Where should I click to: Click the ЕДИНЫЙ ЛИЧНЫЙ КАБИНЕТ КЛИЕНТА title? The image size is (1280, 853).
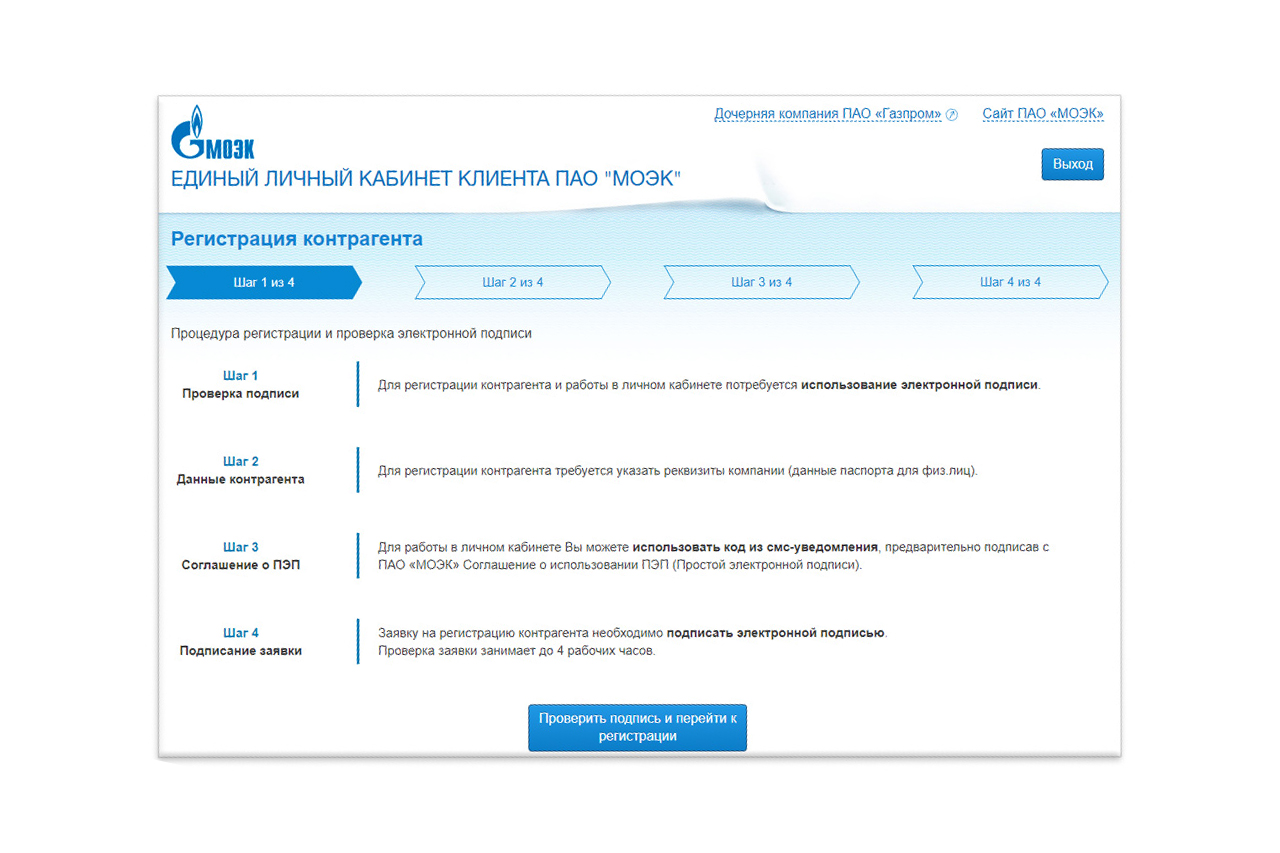click(426, 180)
